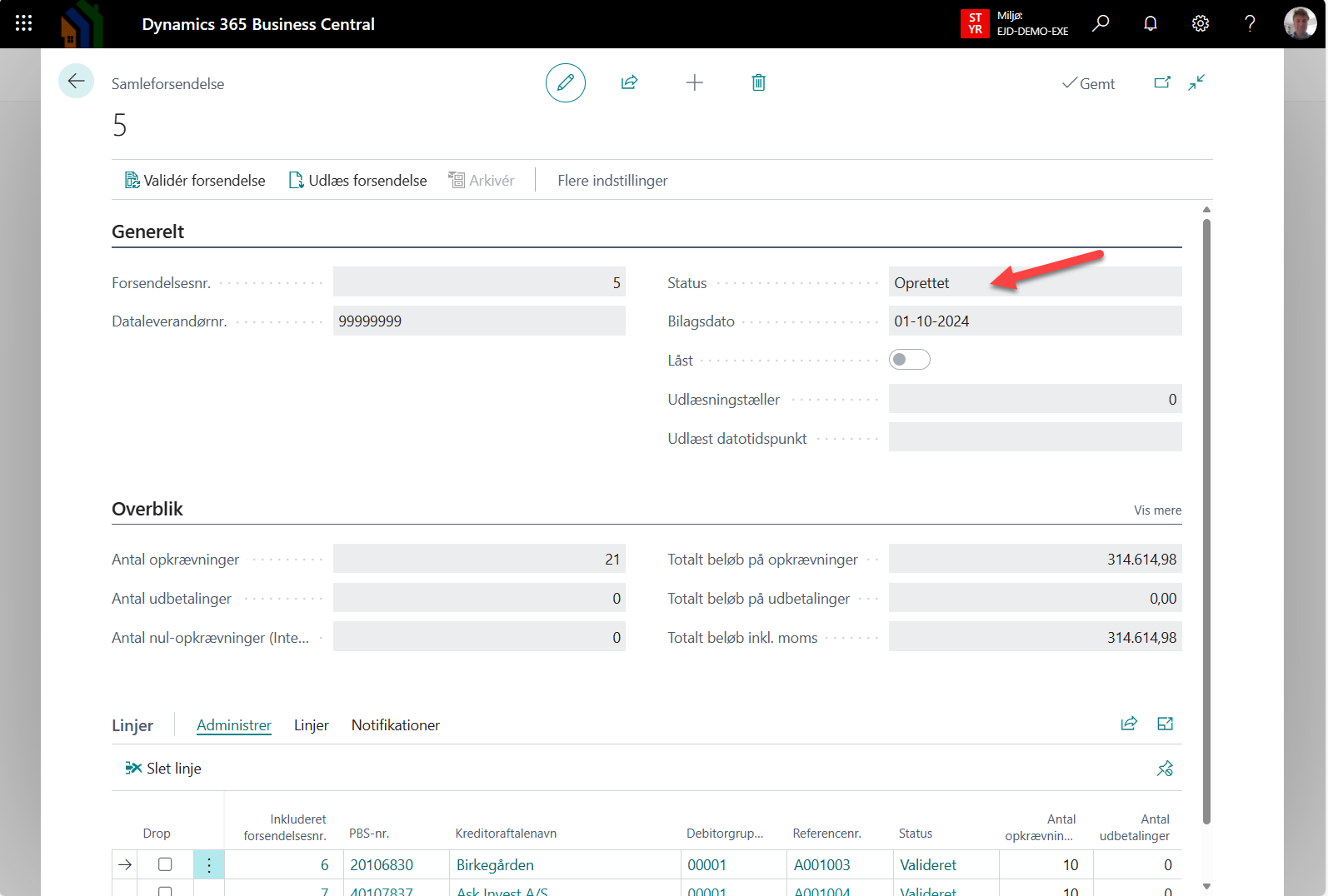Click the plus icon to create new
Screen dimensions: 1328x896
(x=694, y=82)
